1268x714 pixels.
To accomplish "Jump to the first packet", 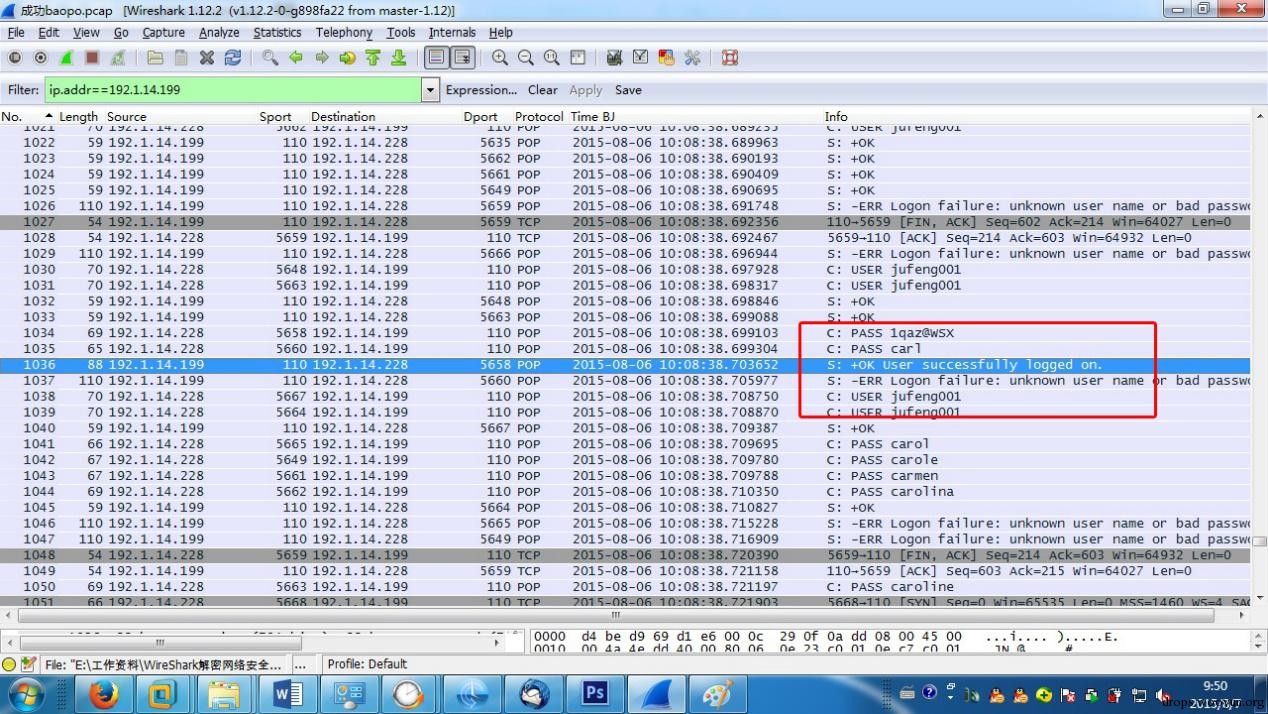I will 373,58.
